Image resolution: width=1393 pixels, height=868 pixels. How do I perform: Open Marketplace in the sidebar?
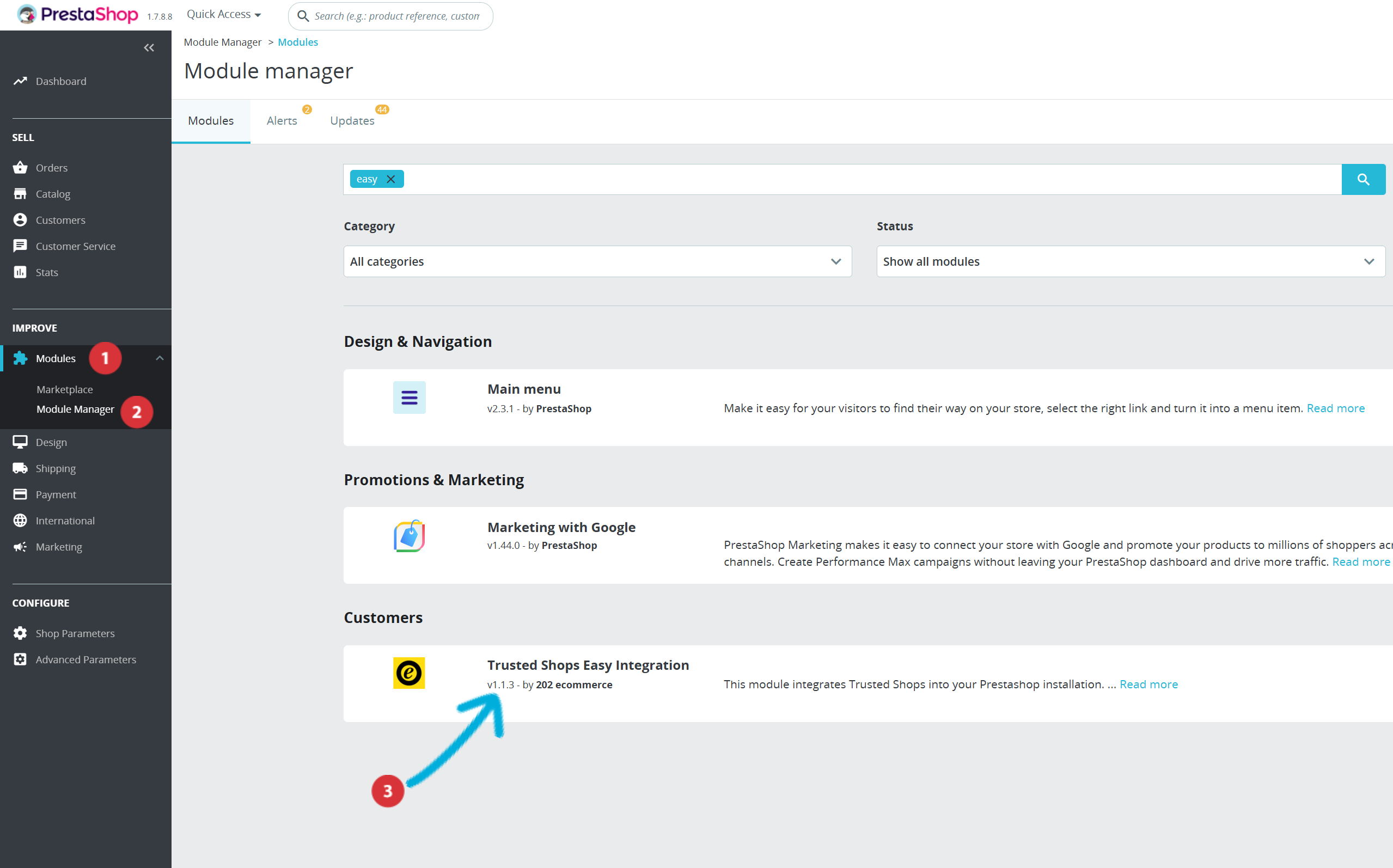tap(65, 389)
